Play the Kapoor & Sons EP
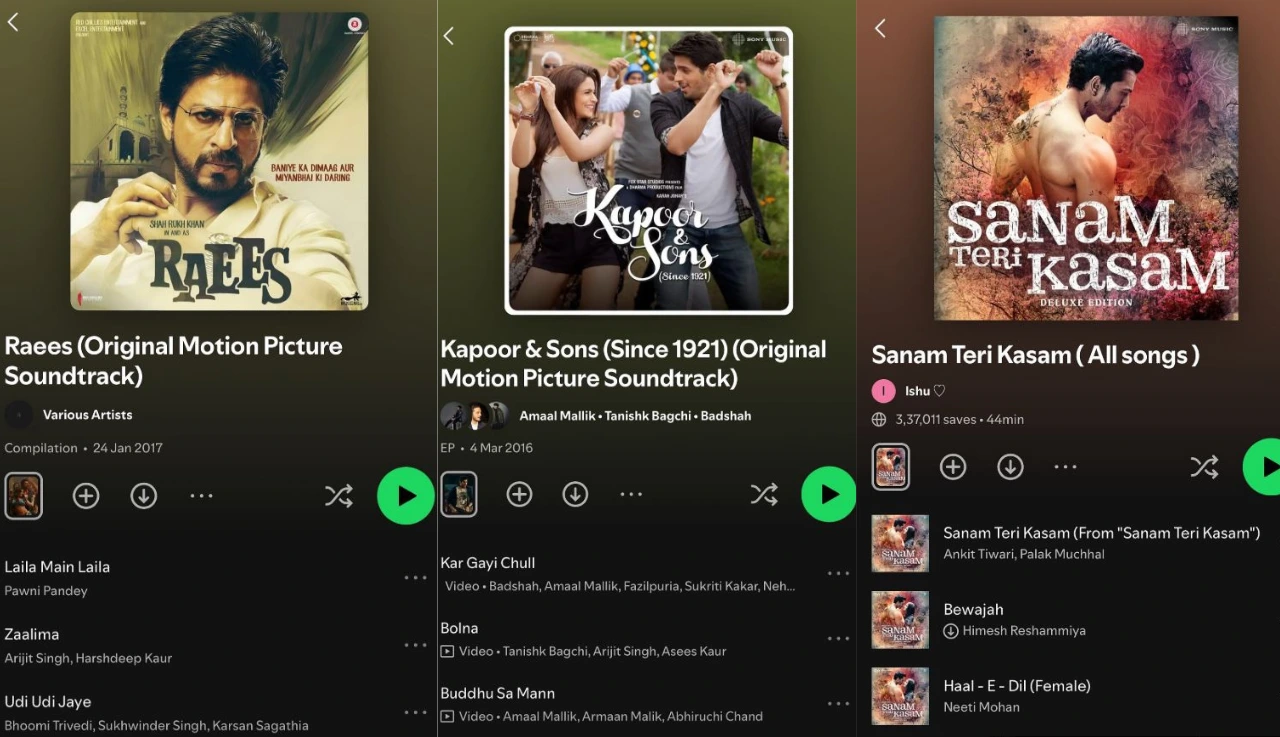The image size is (1280, 737). [829, 494]
